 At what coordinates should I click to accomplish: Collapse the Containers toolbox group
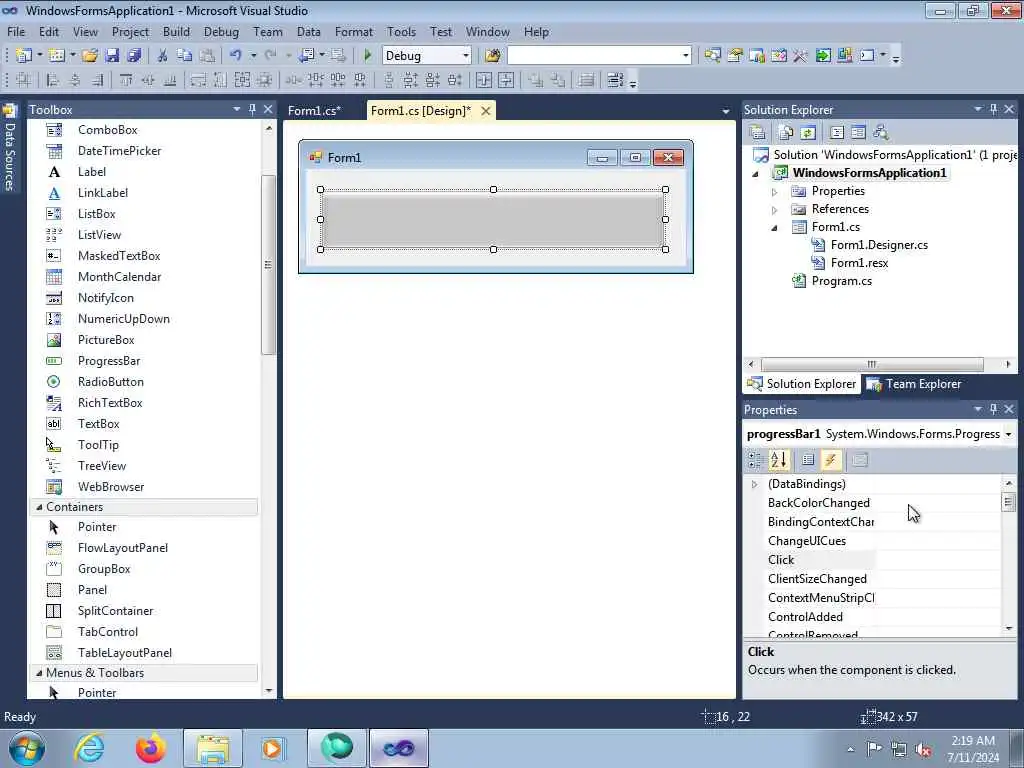coord(39,507)
